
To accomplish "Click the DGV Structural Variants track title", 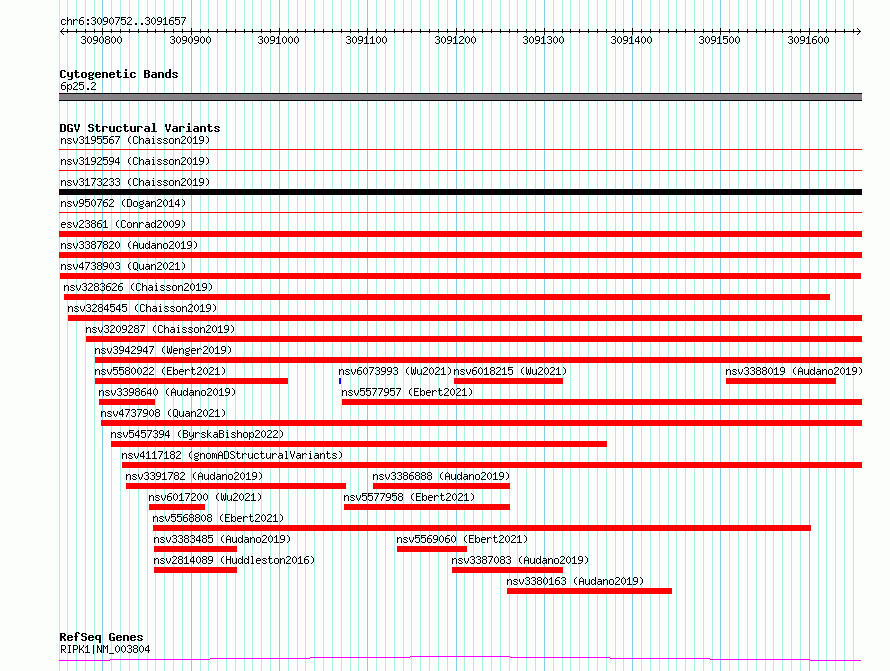I will point(140,128).
